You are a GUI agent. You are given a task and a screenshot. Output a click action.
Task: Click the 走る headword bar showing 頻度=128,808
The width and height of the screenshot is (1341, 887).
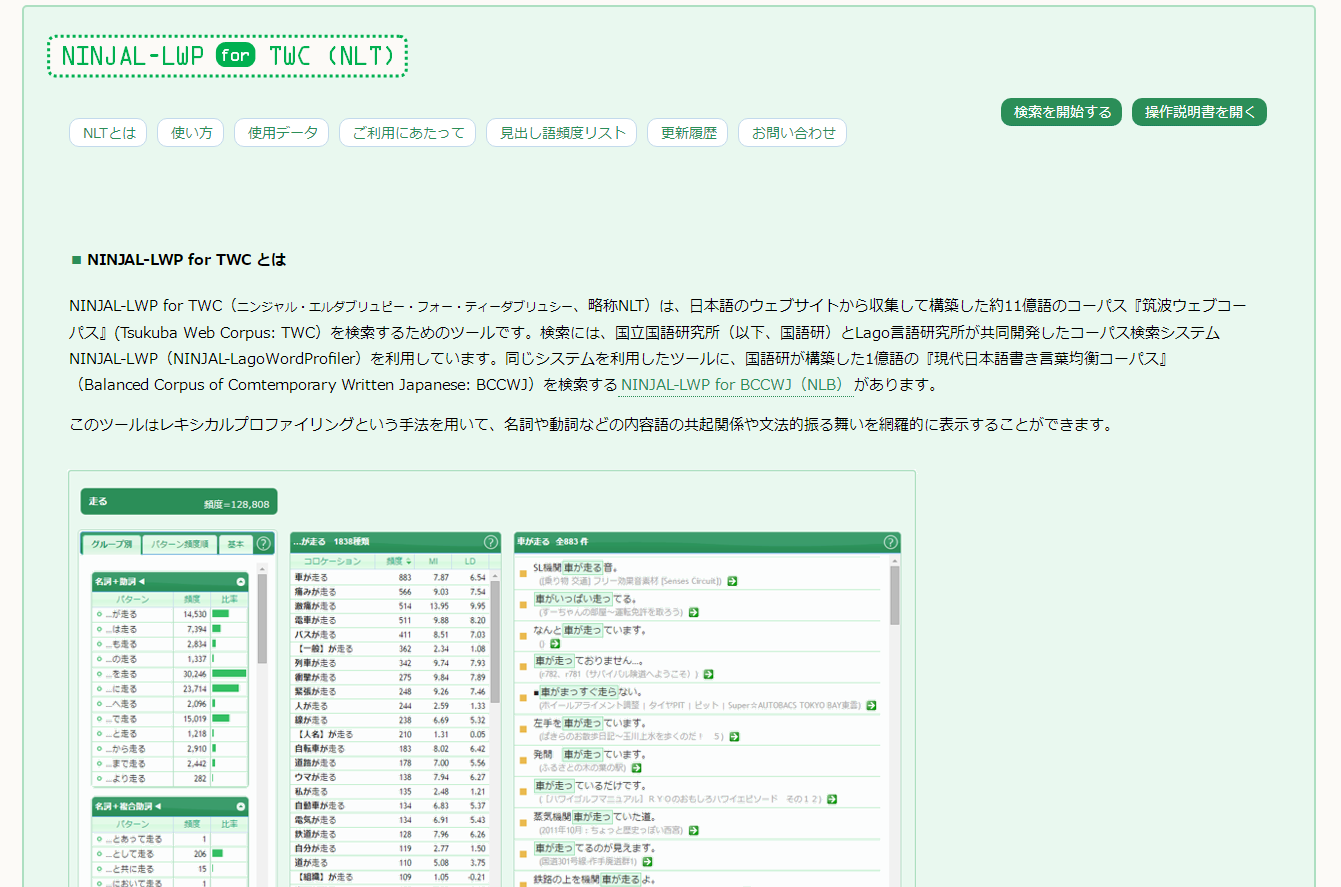coord(178,502)
